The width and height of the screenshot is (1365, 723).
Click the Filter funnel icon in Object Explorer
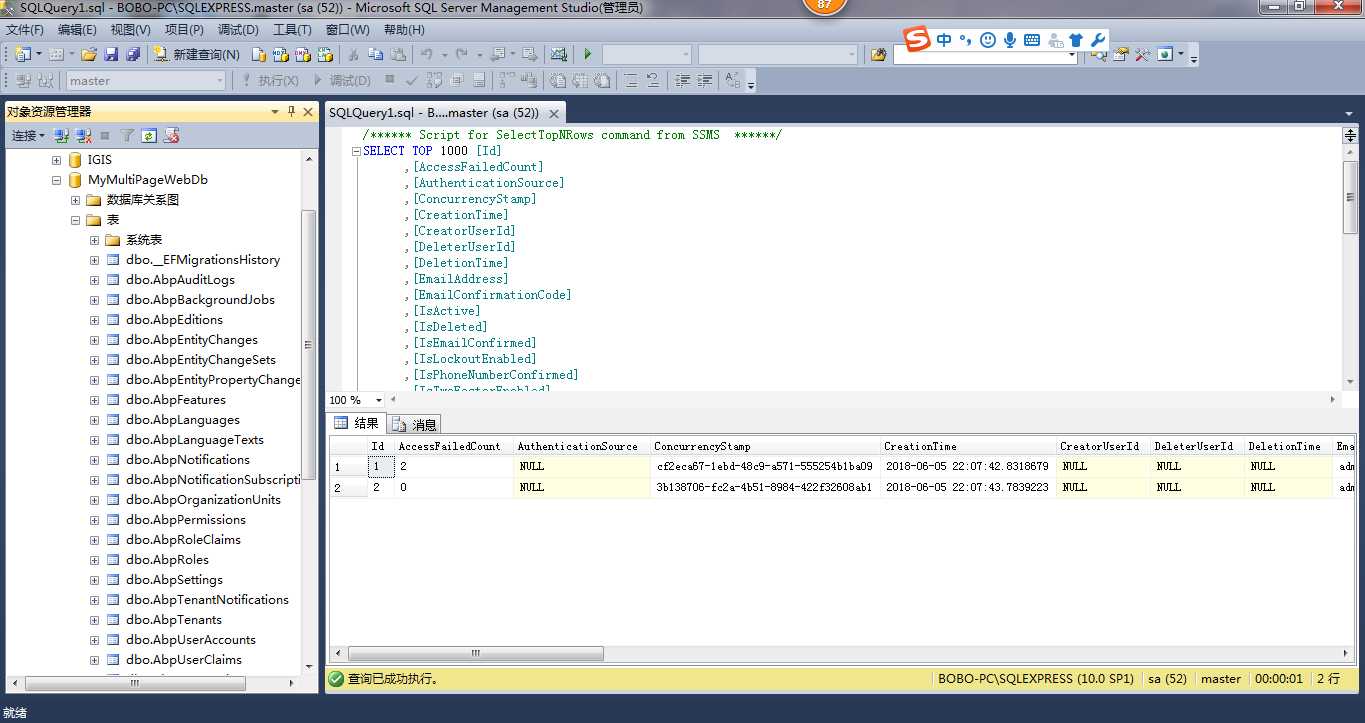pyautogui.click(x=127, y=135)
